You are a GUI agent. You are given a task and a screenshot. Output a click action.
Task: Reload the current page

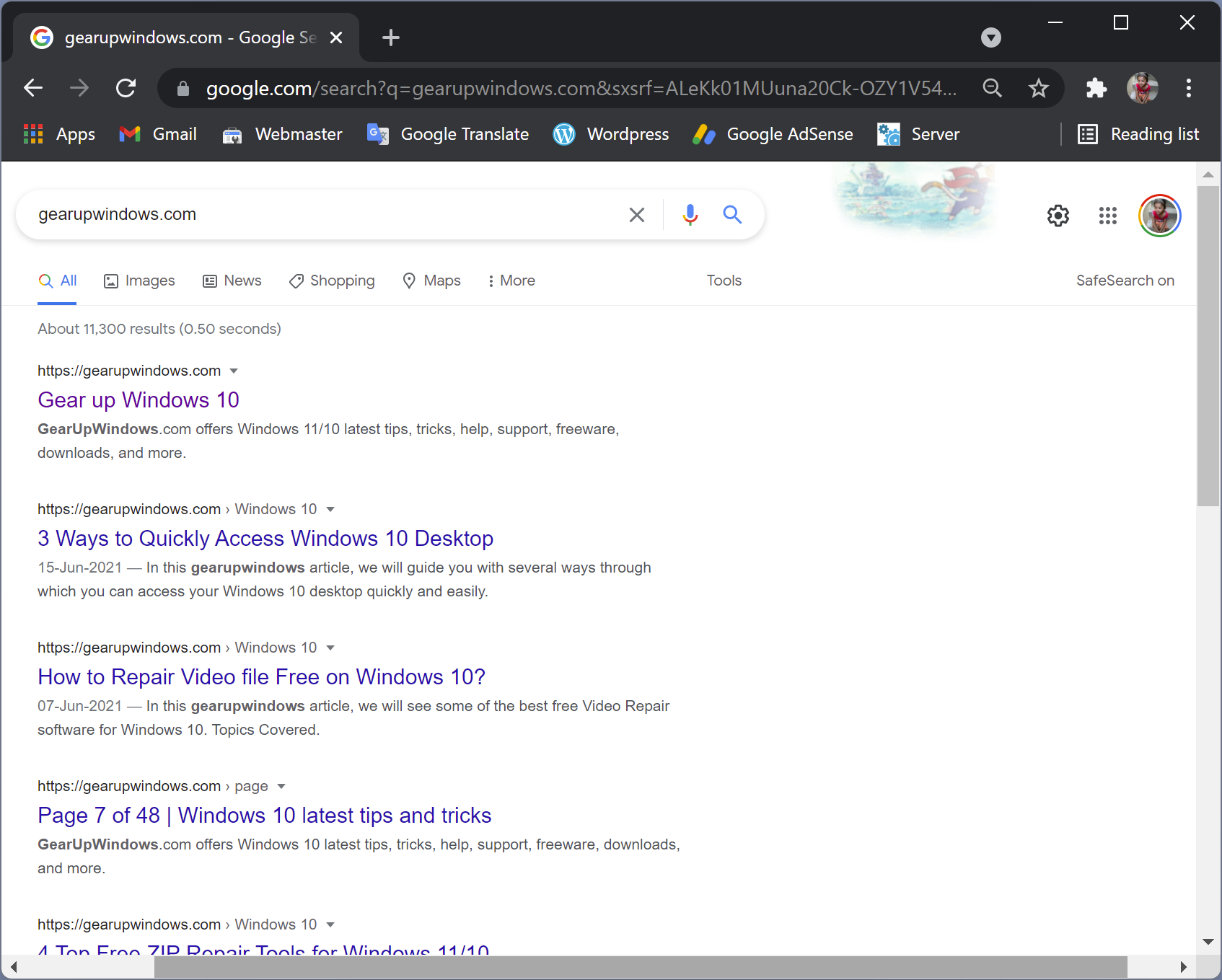click(126, 88)
